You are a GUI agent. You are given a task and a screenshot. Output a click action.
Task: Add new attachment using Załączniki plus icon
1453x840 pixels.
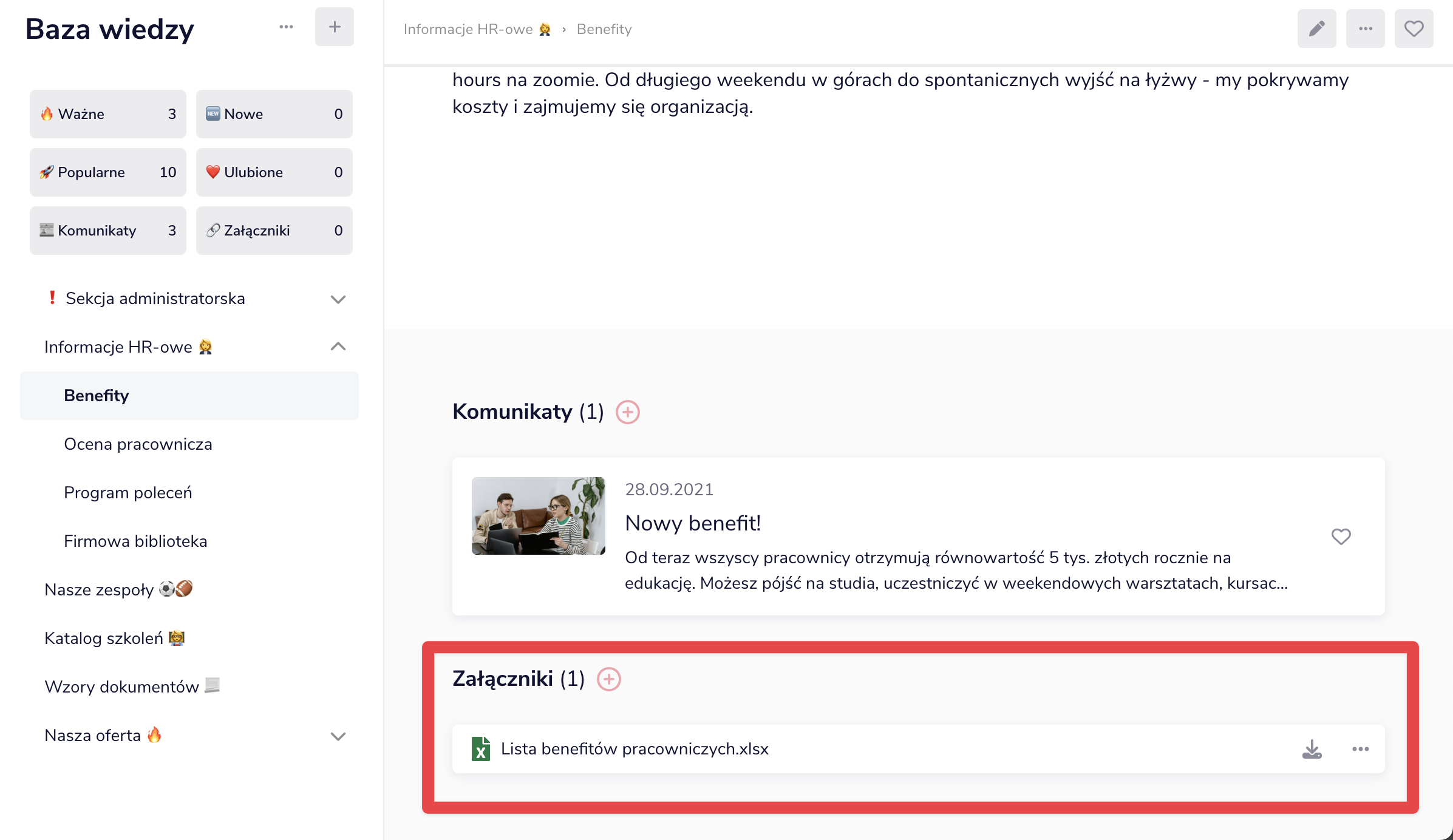tap(608, 679)
